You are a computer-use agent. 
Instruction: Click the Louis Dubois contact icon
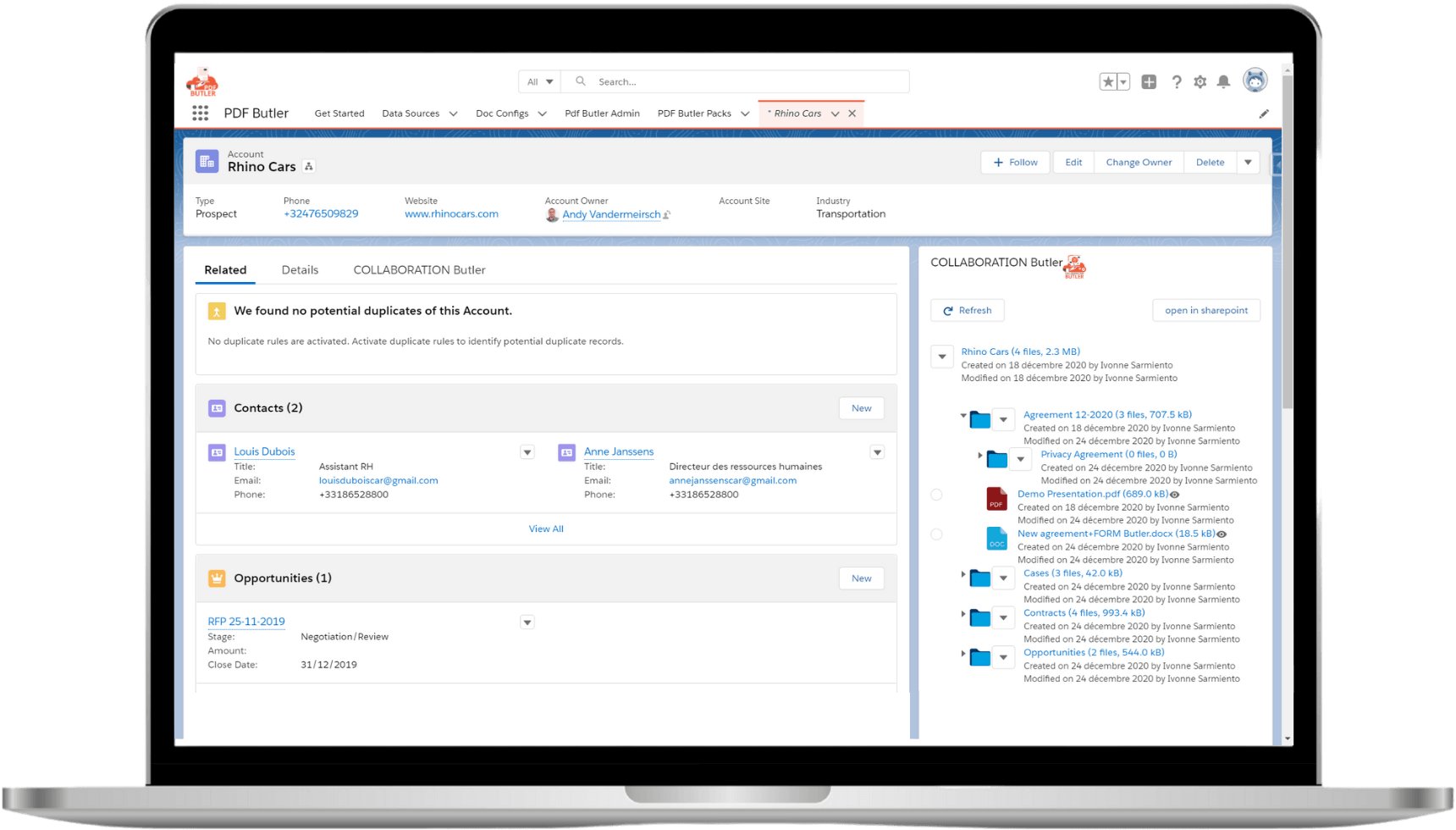pos(217,452)
